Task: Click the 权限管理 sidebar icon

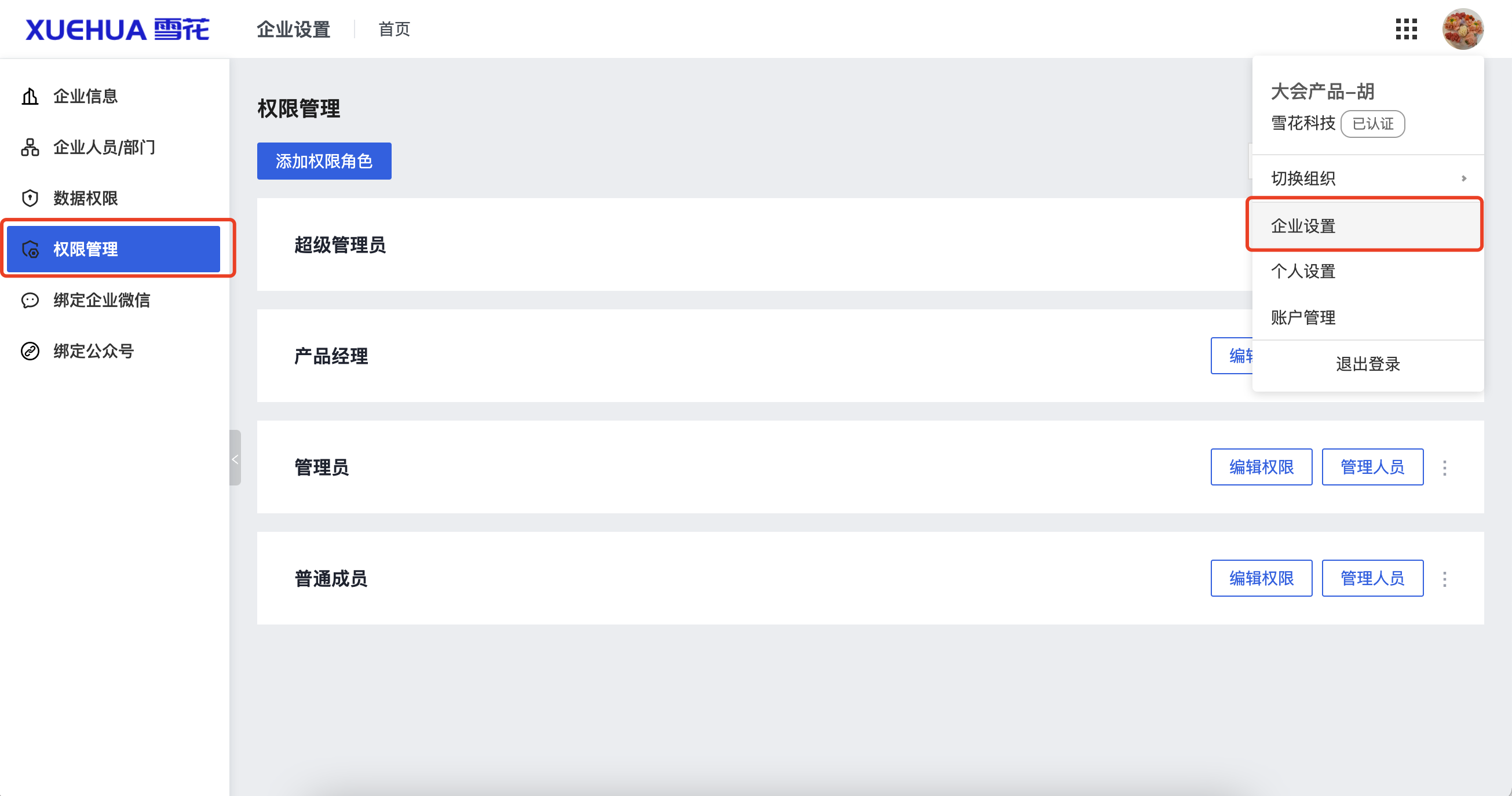Action: point(30,250)
